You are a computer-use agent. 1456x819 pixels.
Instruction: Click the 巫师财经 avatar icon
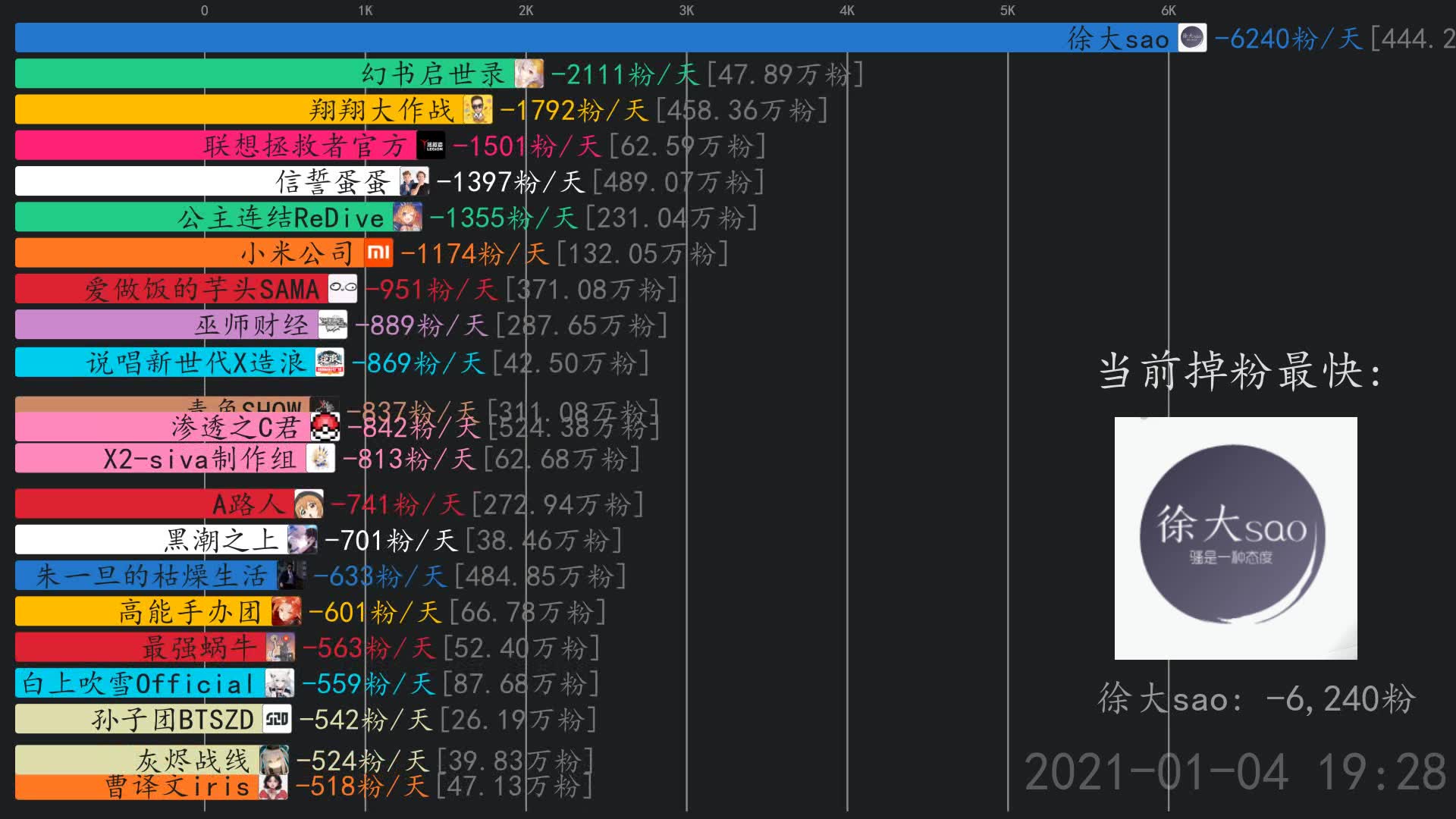point(332,325)
